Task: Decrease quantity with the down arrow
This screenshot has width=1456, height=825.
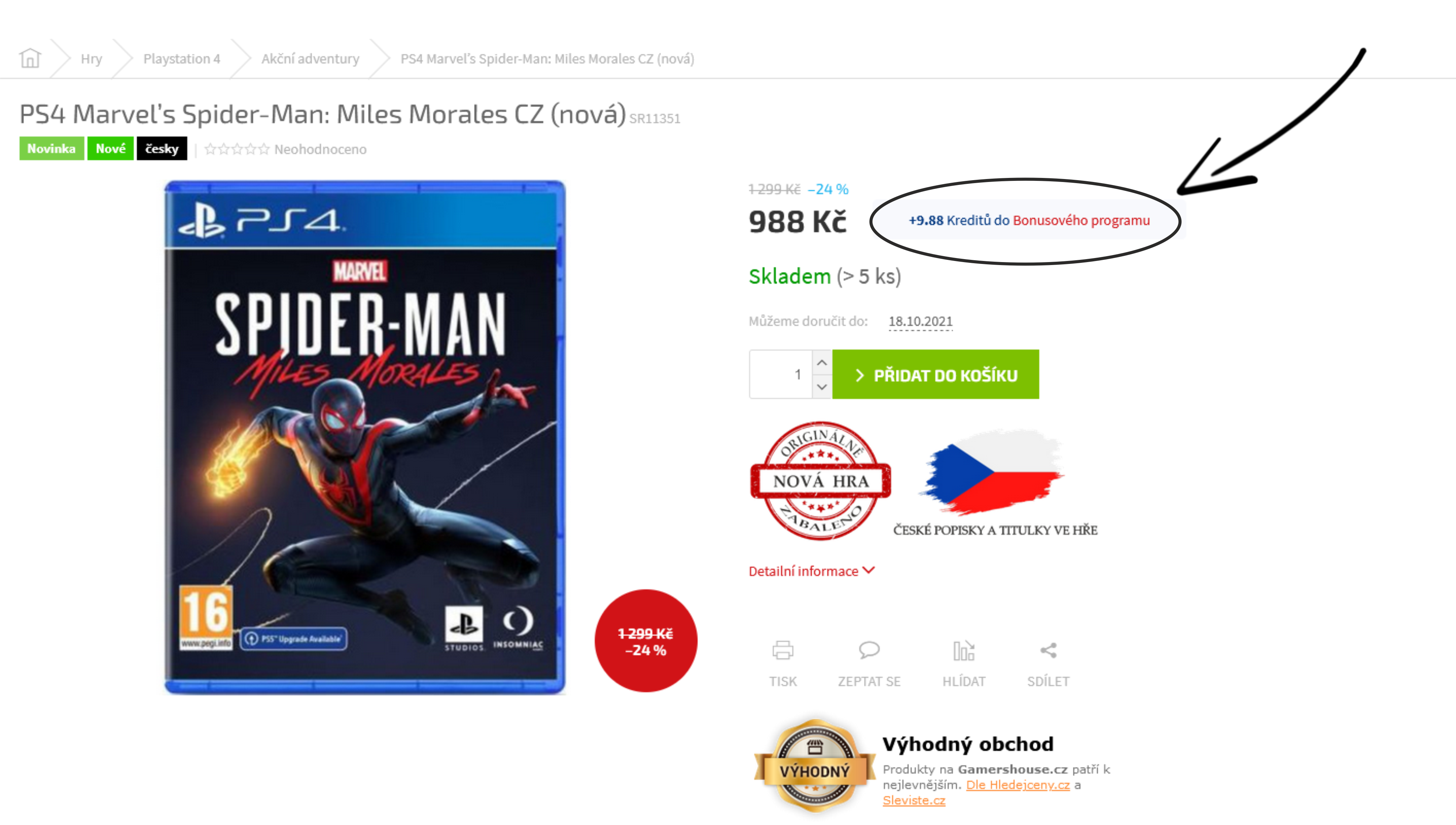Action: pos(822,387)
